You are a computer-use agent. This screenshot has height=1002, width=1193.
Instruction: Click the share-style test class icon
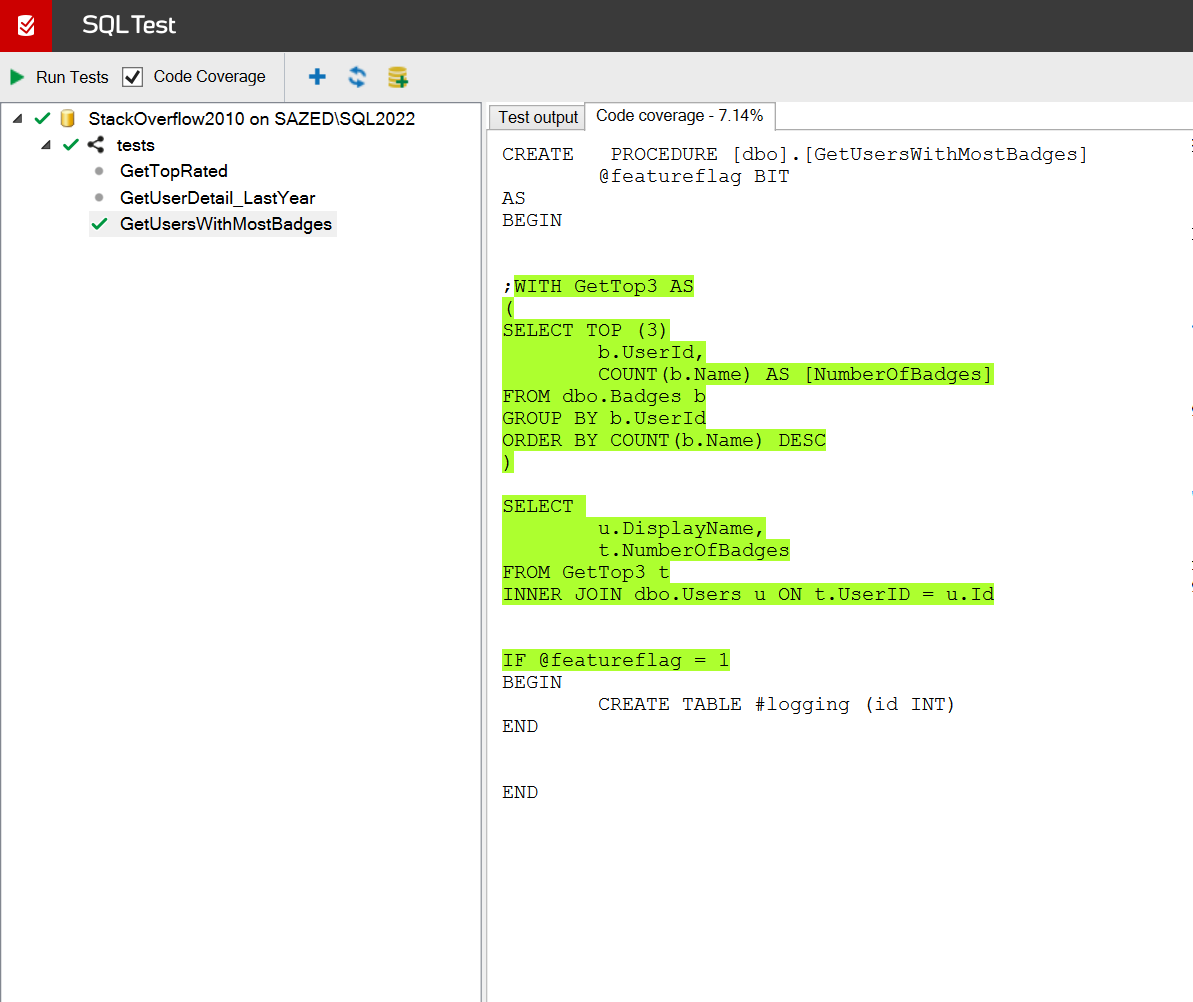pos(96,145)
